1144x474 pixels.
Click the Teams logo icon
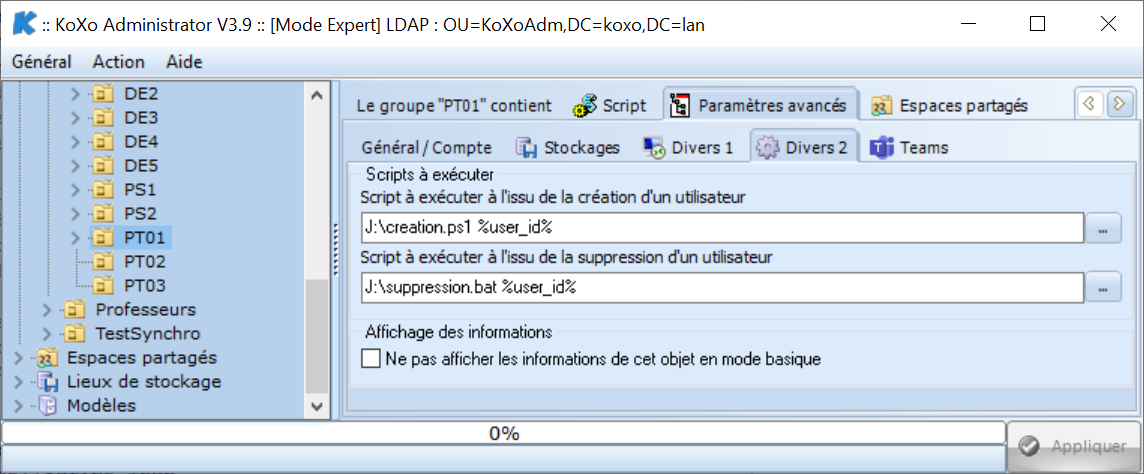(882, 147)
